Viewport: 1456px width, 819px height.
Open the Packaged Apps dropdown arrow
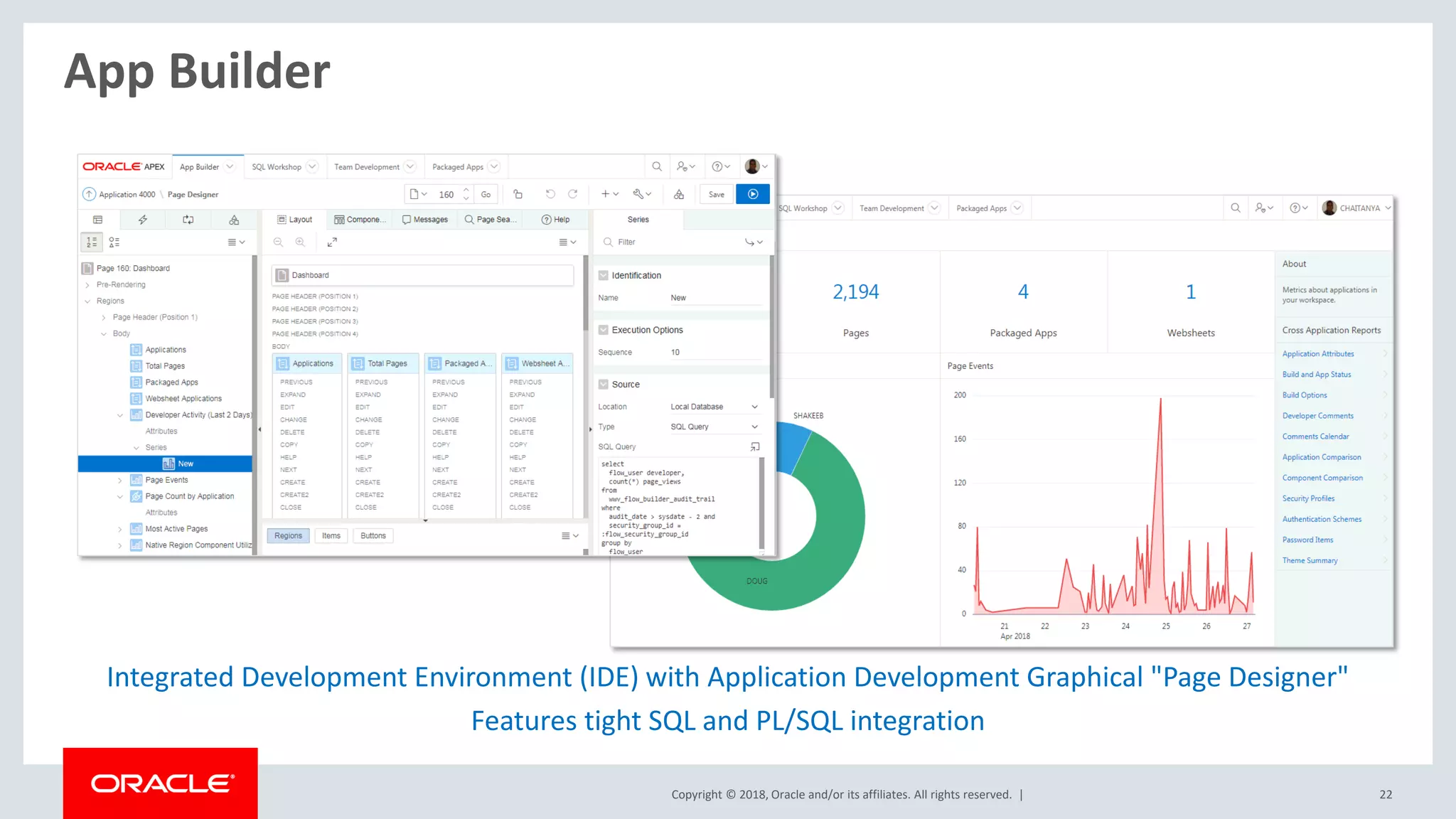(494, 166)
